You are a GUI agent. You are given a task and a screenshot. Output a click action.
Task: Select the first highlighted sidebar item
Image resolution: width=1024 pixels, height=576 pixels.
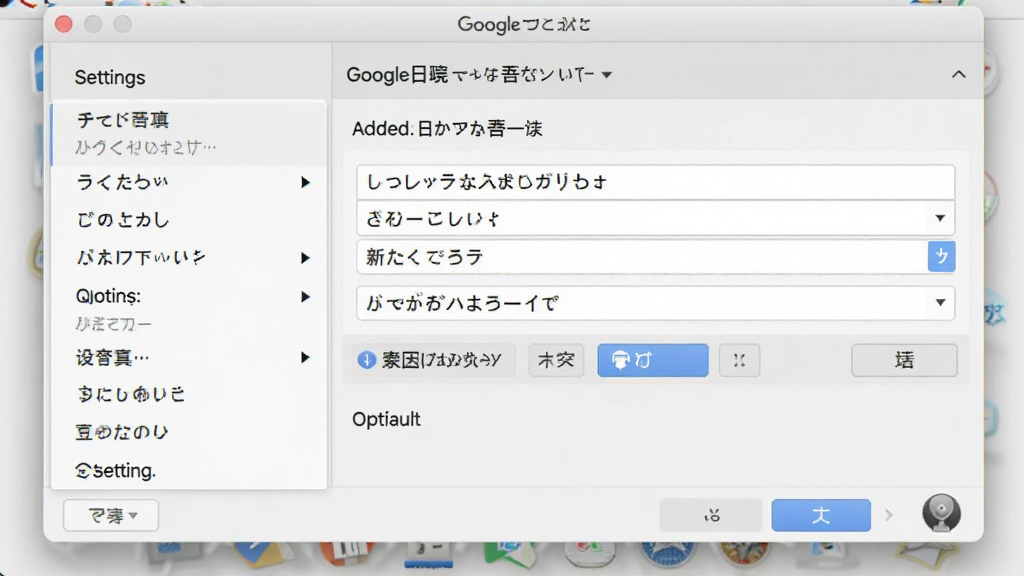(x=189, y=133)
